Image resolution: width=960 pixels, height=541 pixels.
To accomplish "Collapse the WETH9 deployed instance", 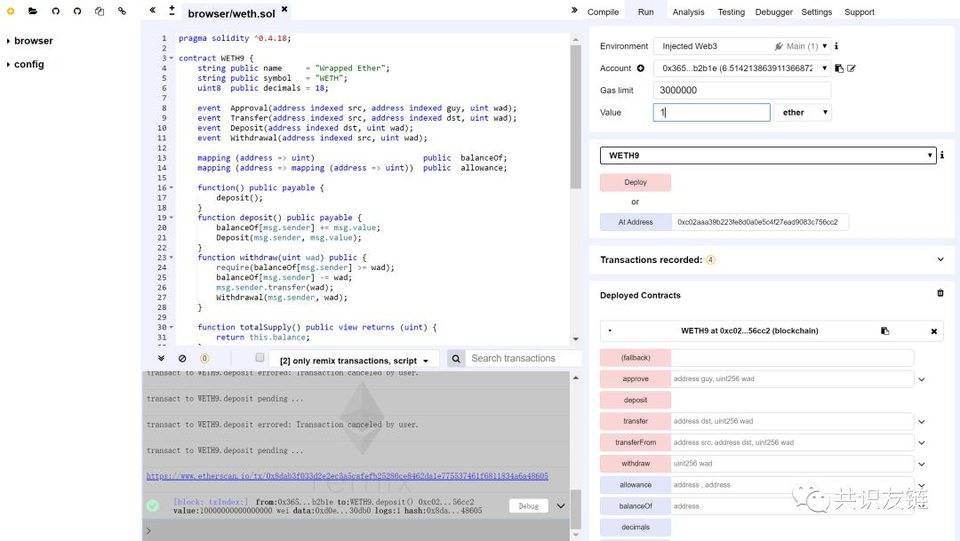I will coord(610,330).
